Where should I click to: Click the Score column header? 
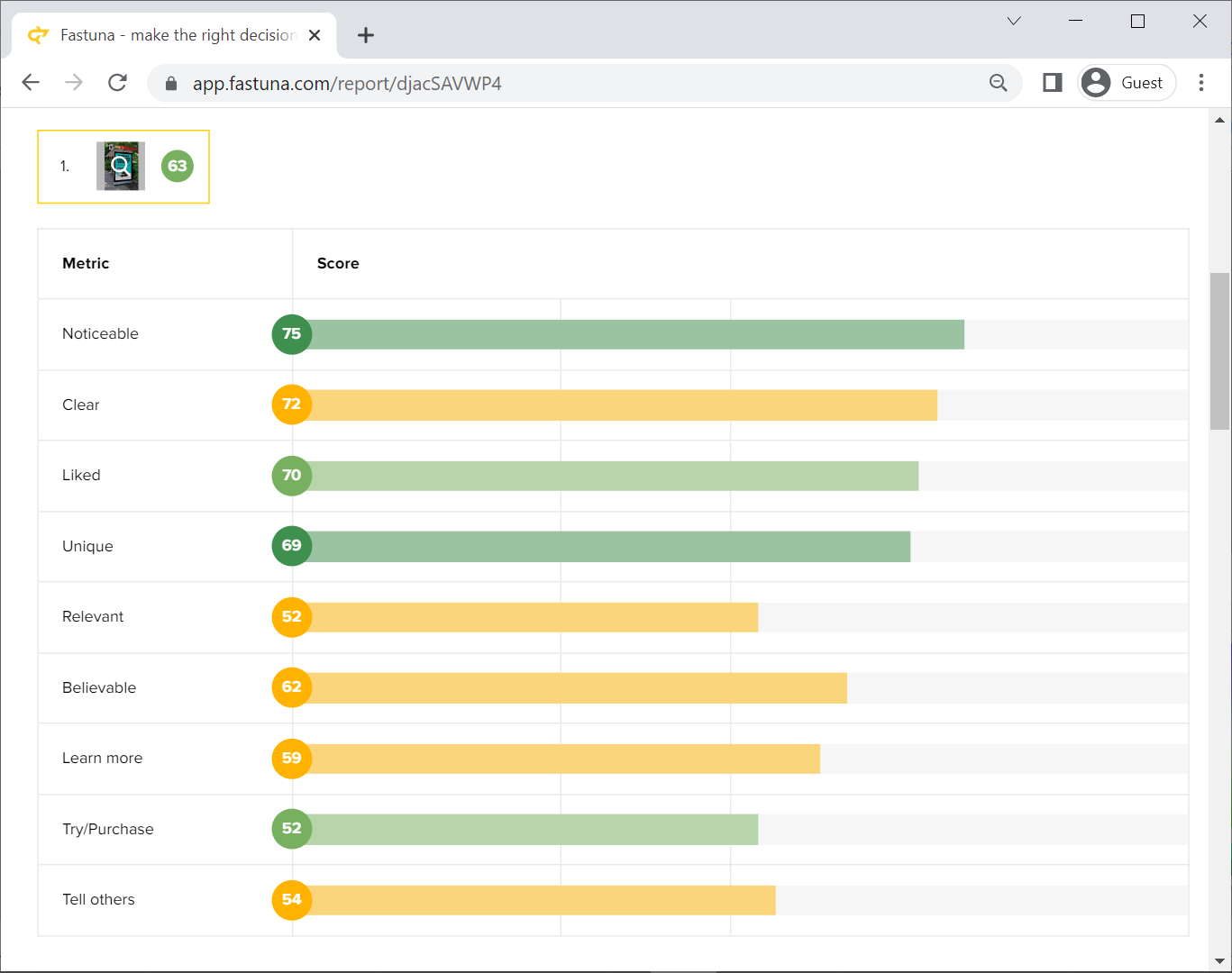(x=338, y=263)
